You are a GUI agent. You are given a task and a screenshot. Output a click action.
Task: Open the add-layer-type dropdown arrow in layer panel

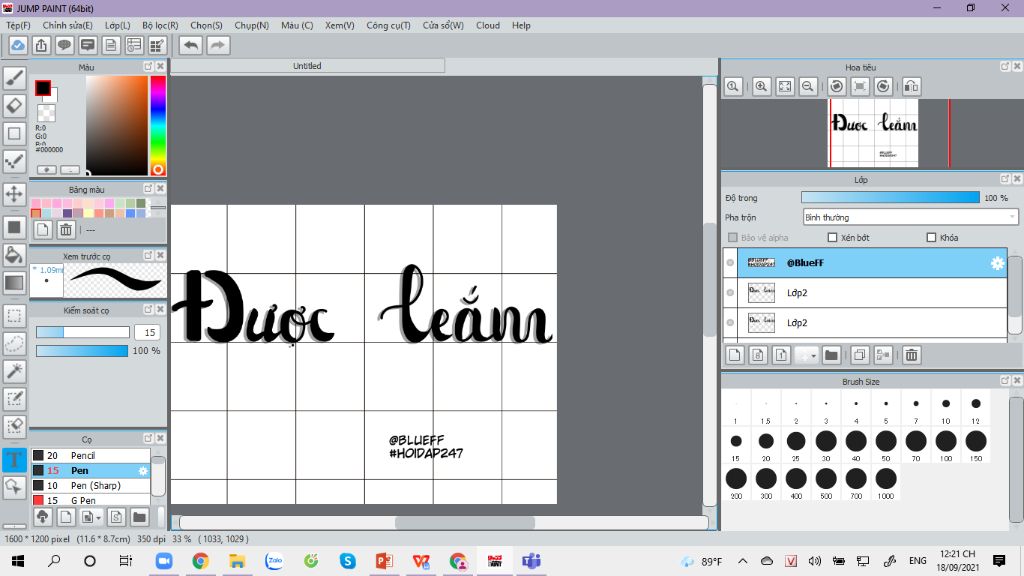[813, 355]
